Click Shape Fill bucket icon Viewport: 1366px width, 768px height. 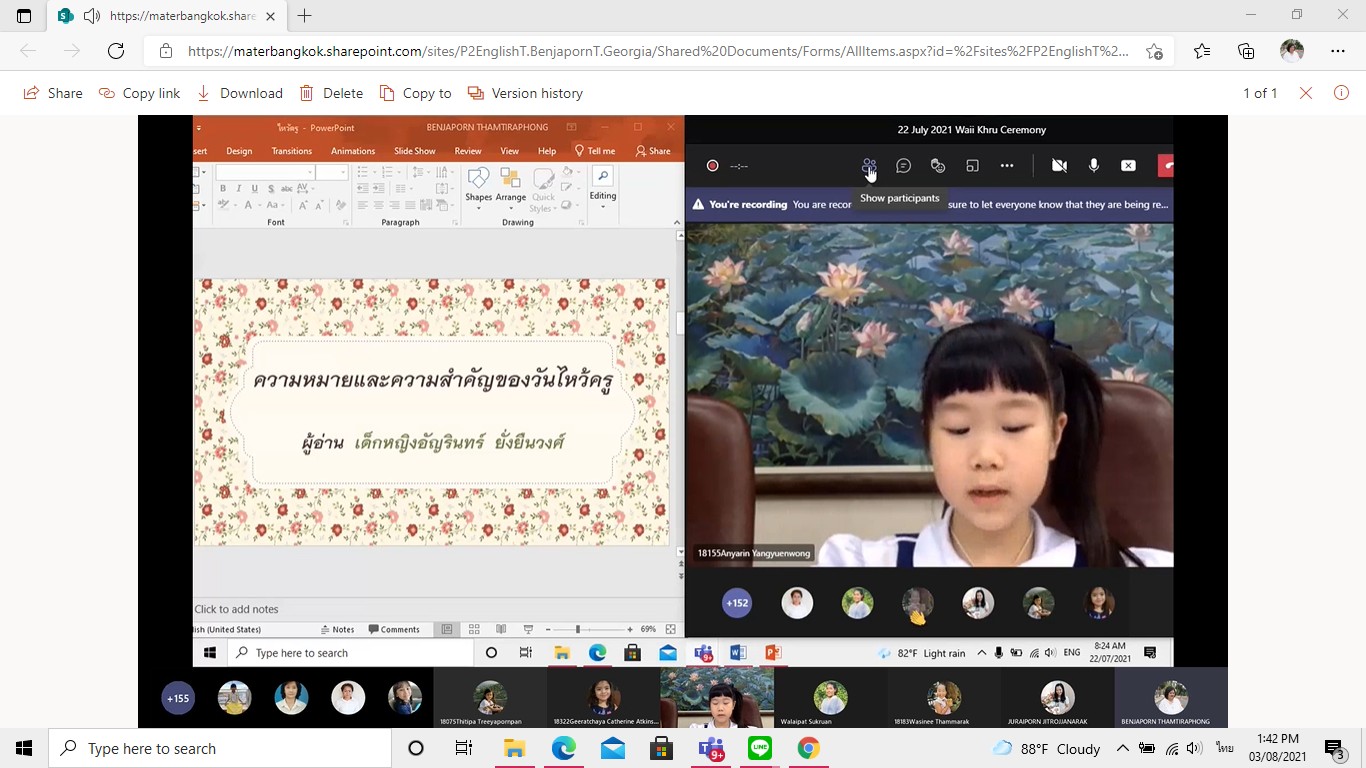click(x=567, y=173)
